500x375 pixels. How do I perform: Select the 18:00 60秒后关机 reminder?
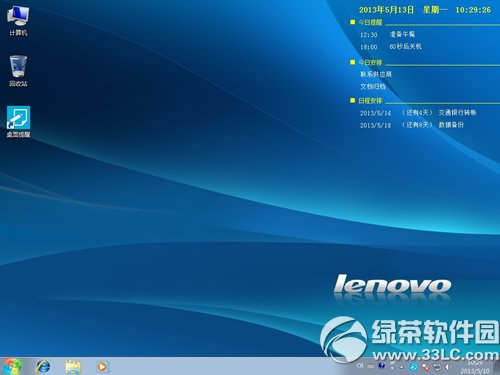[x=391, y=47]
